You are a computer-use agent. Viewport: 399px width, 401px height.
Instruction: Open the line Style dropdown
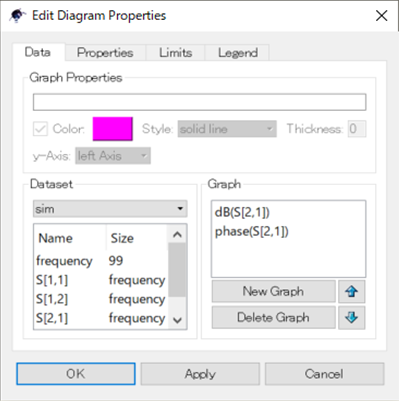tap(227, 129)
